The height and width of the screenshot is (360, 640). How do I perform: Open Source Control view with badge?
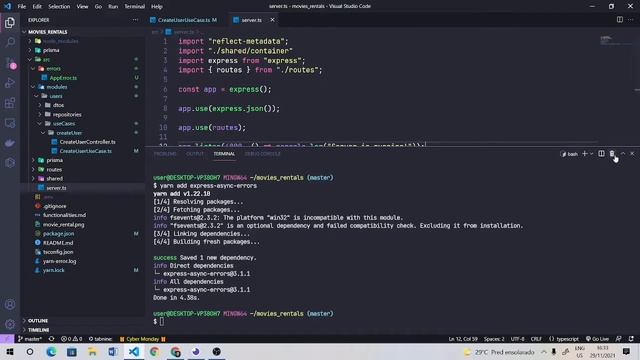[10, 63]
